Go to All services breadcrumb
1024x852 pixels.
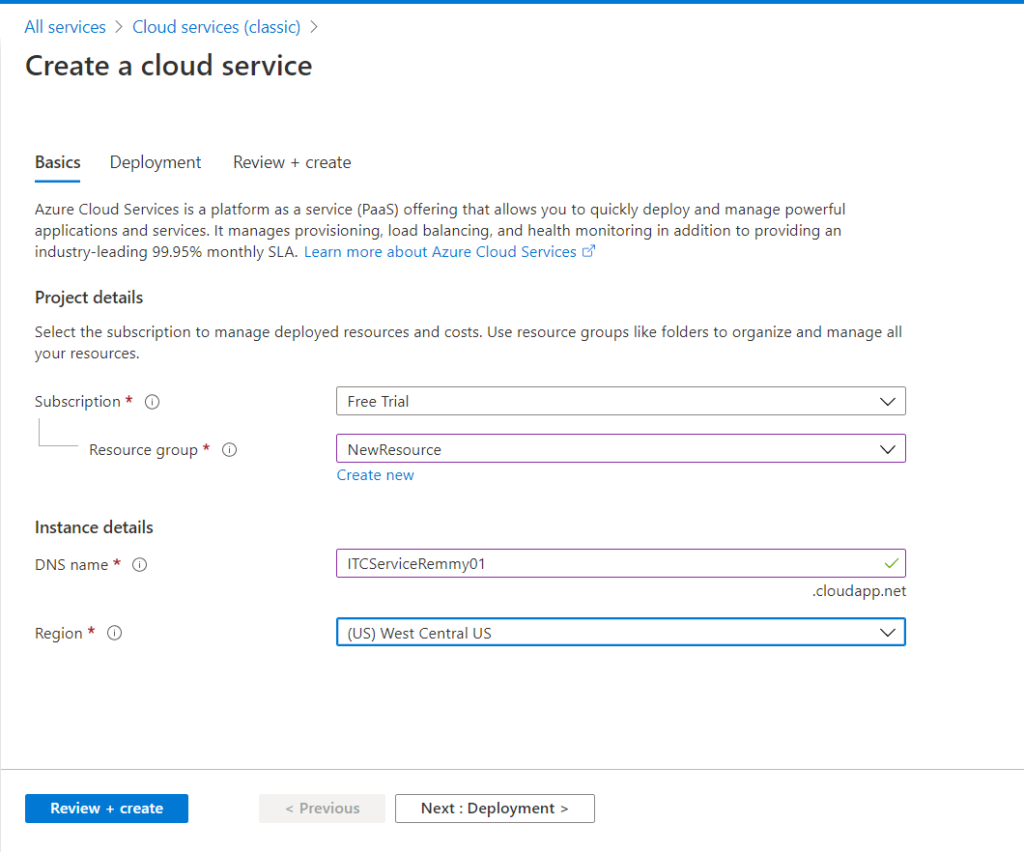tap(65, 27)
